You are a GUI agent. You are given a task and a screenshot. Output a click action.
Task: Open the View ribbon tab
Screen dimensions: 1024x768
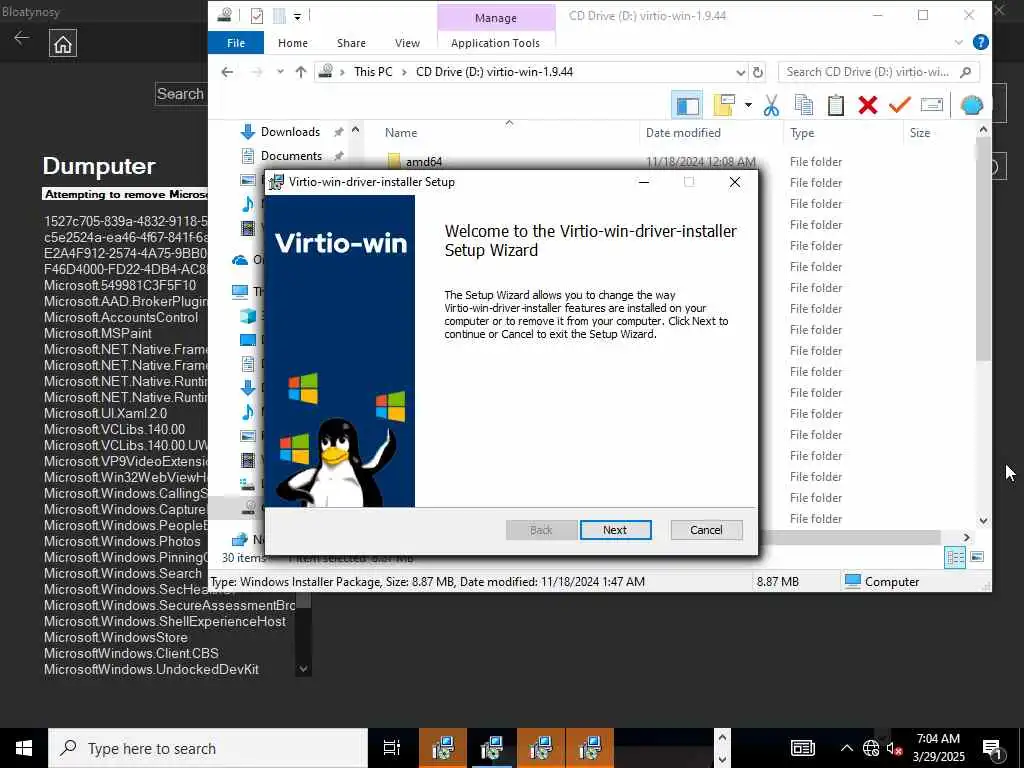pos(407,43)
